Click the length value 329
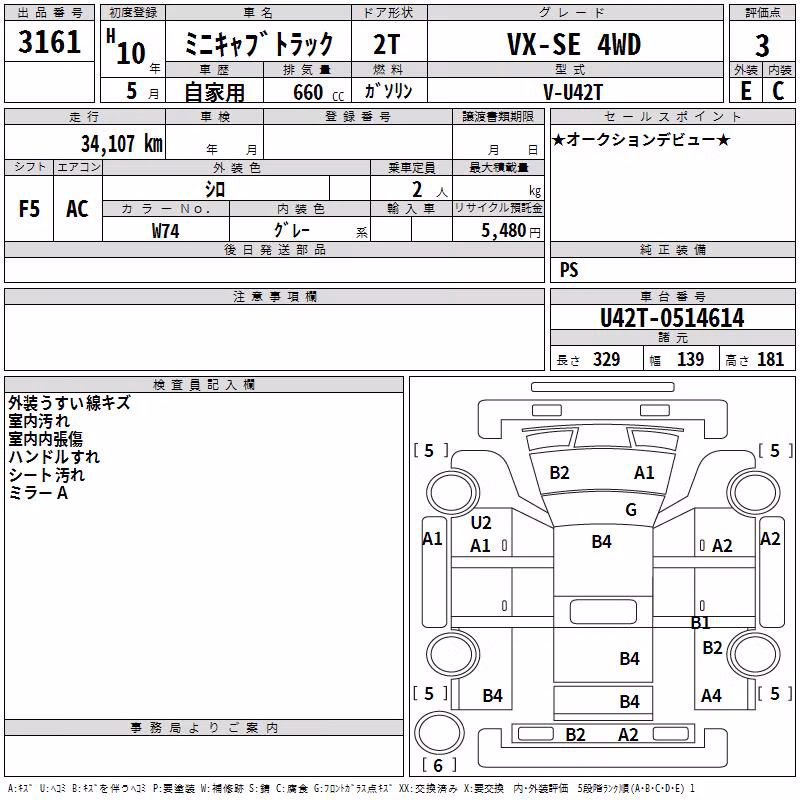The height and width of the screenshot is (800, 800). click(606, 360)
